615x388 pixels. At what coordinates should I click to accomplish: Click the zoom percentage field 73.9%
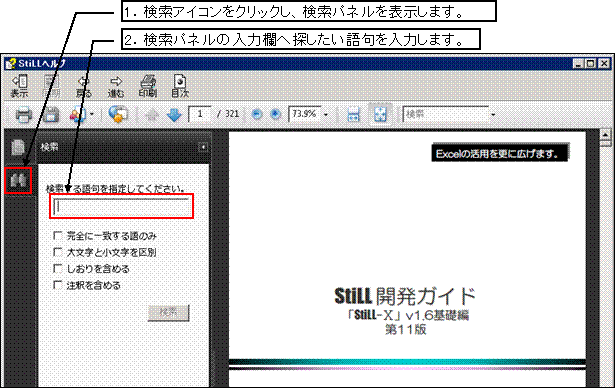pyautogui.click(x=305, y=114)
